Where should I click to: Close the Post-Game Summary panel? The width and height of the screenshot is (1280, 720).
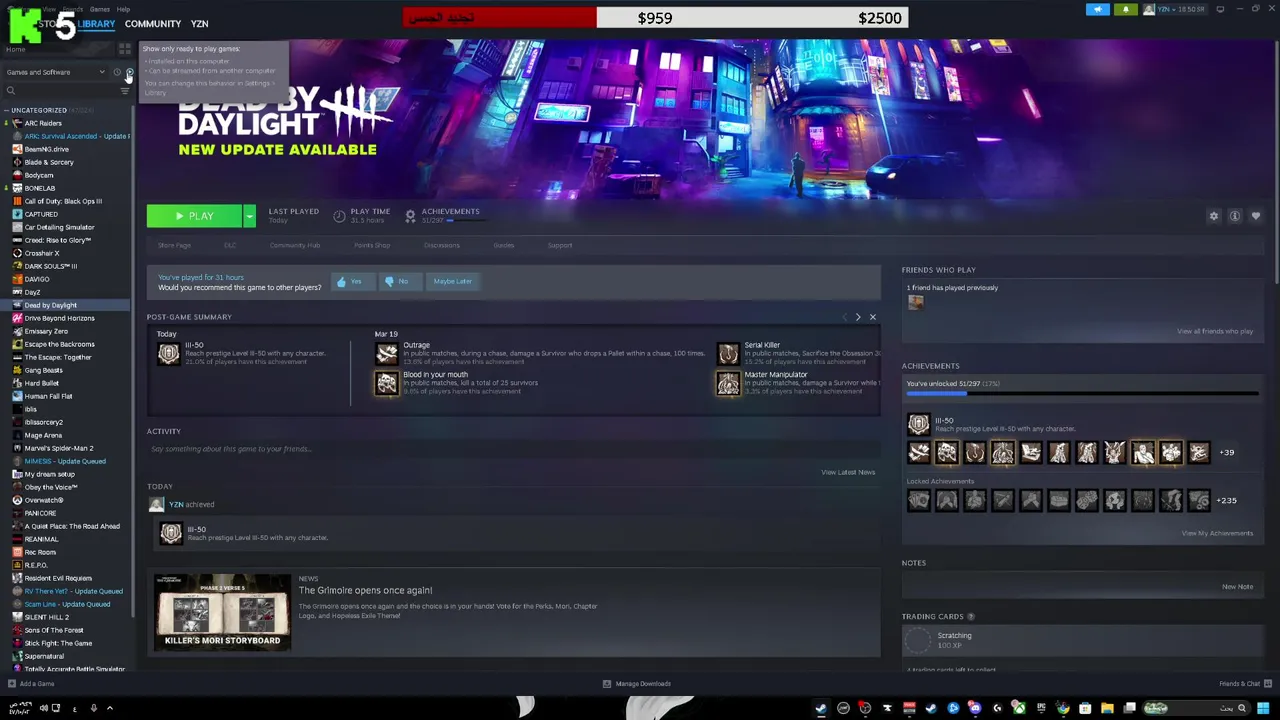[x=872, y=317]
